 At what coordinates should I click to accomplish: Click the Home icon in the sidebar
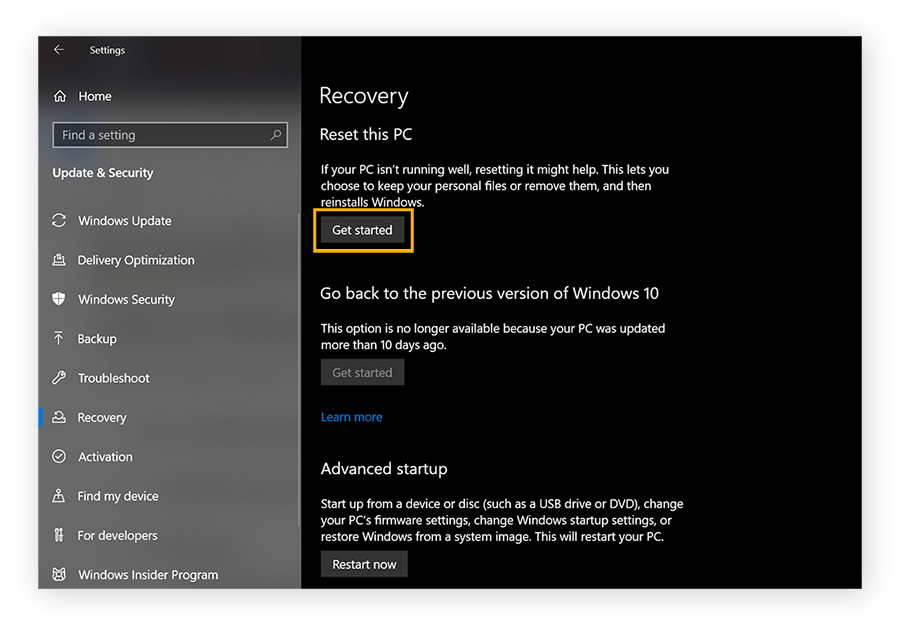click(x=59, y=96)
